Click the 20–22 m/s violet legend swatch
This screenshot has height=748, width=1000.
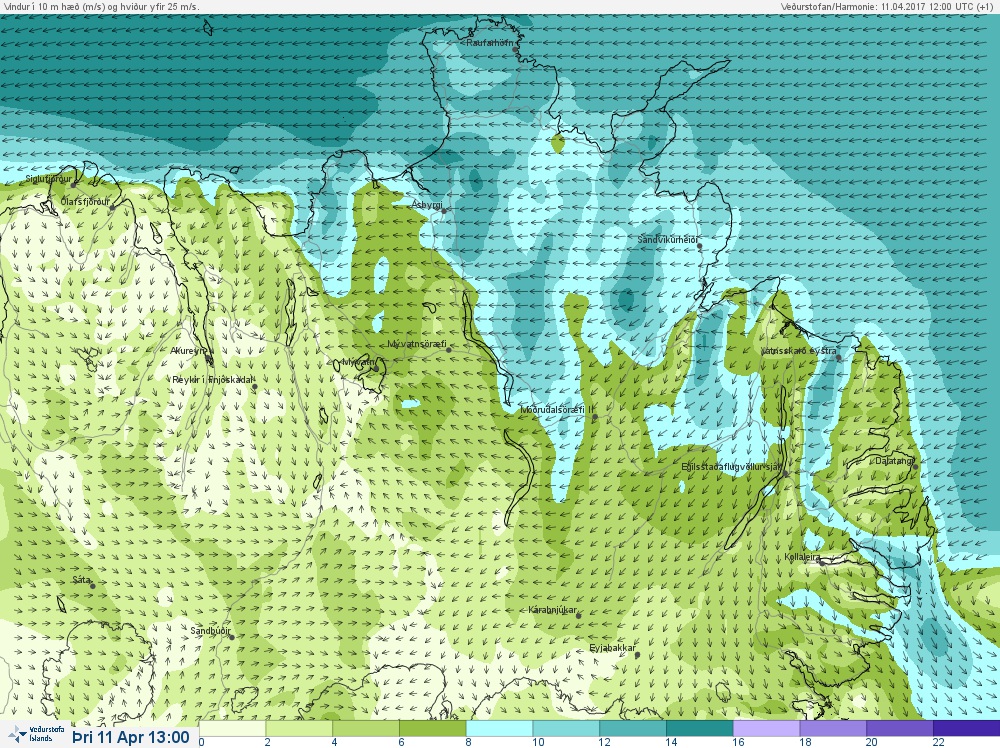[900, 728]
